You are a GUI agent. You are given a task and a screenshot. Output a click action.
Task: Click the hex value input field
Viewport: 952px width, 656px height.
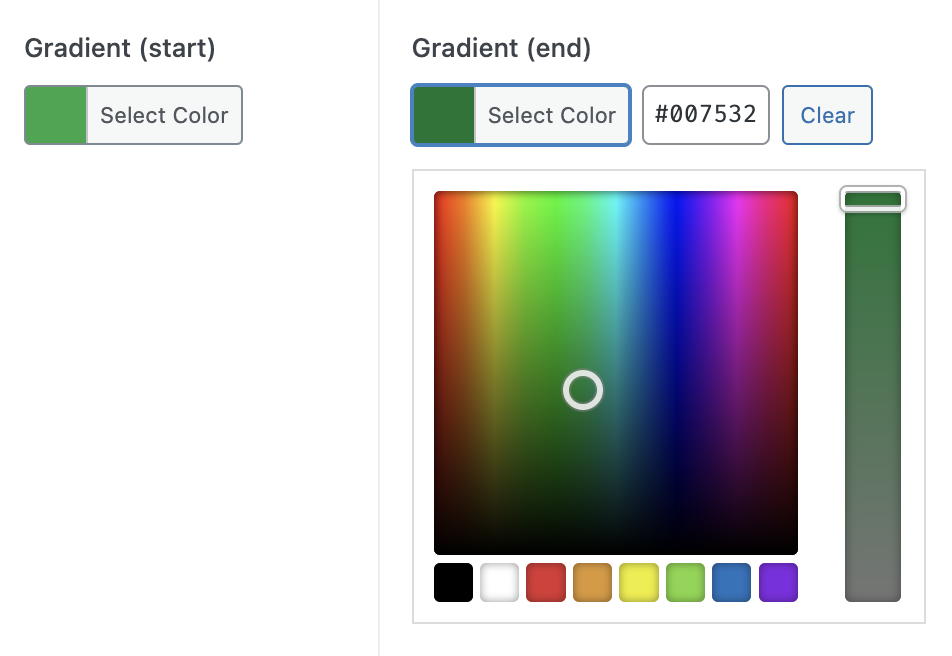(x=705, y=114)
